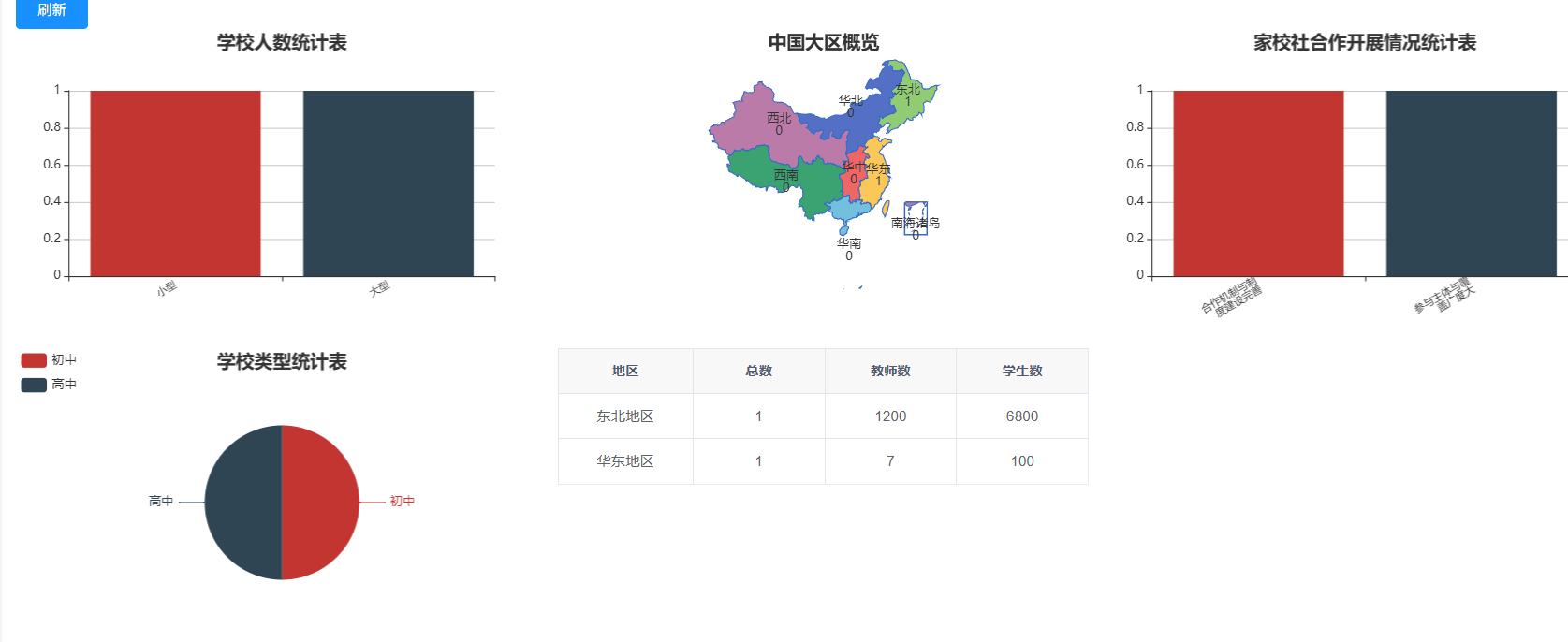The height and width of the screenshot is (642, 1568).
Task: Click the dark 大型 bar in 学校人数统计表
Action: [388, 183]
